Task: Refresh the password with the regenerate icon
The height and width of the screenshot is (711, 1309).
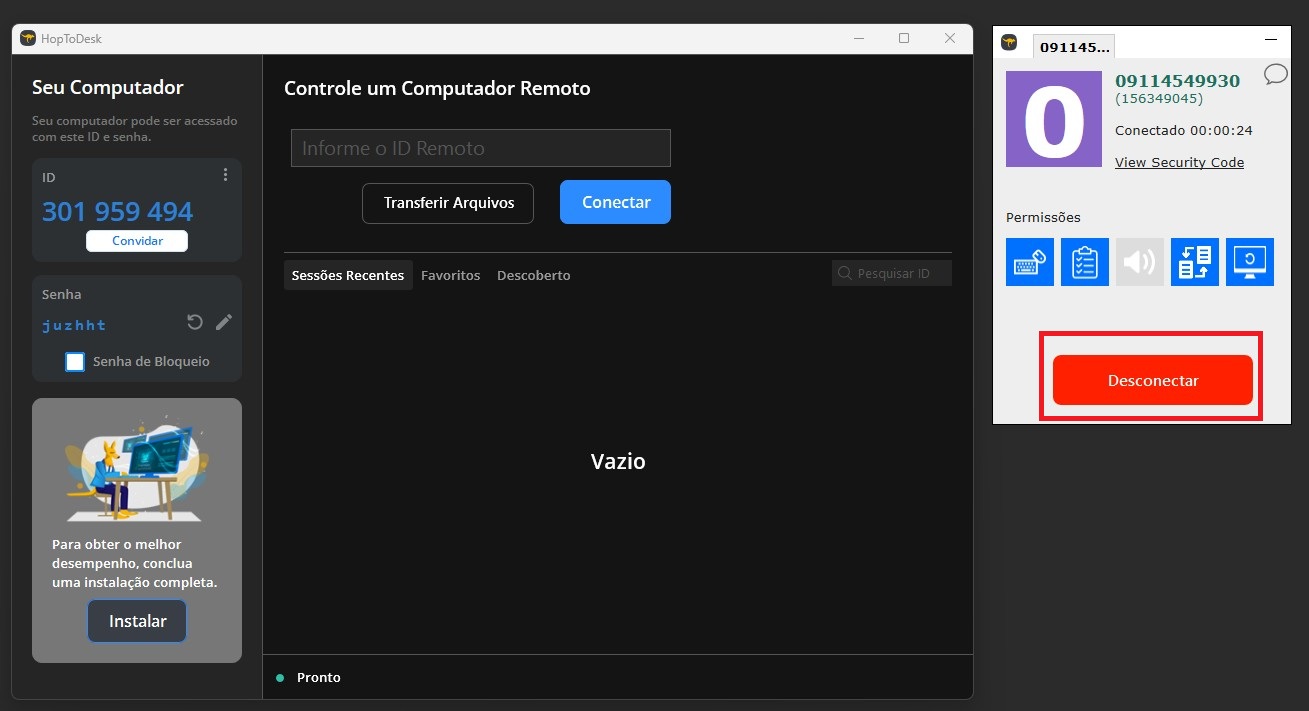Action: pos(195,322)
